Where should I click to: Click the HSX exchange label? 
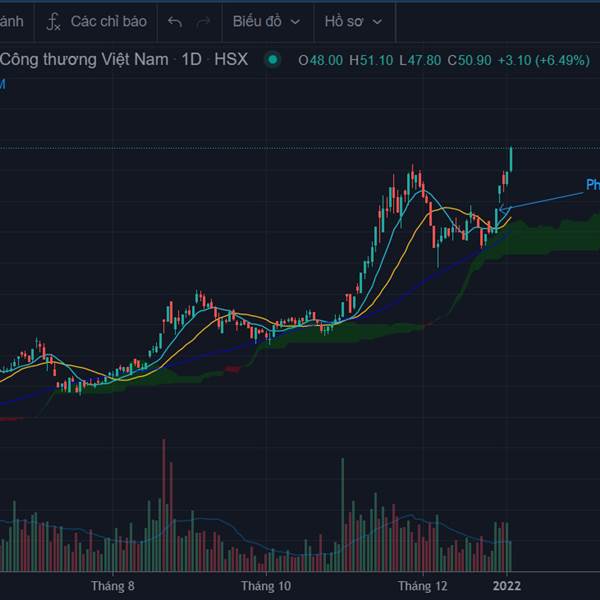click(x=231, y=60)
